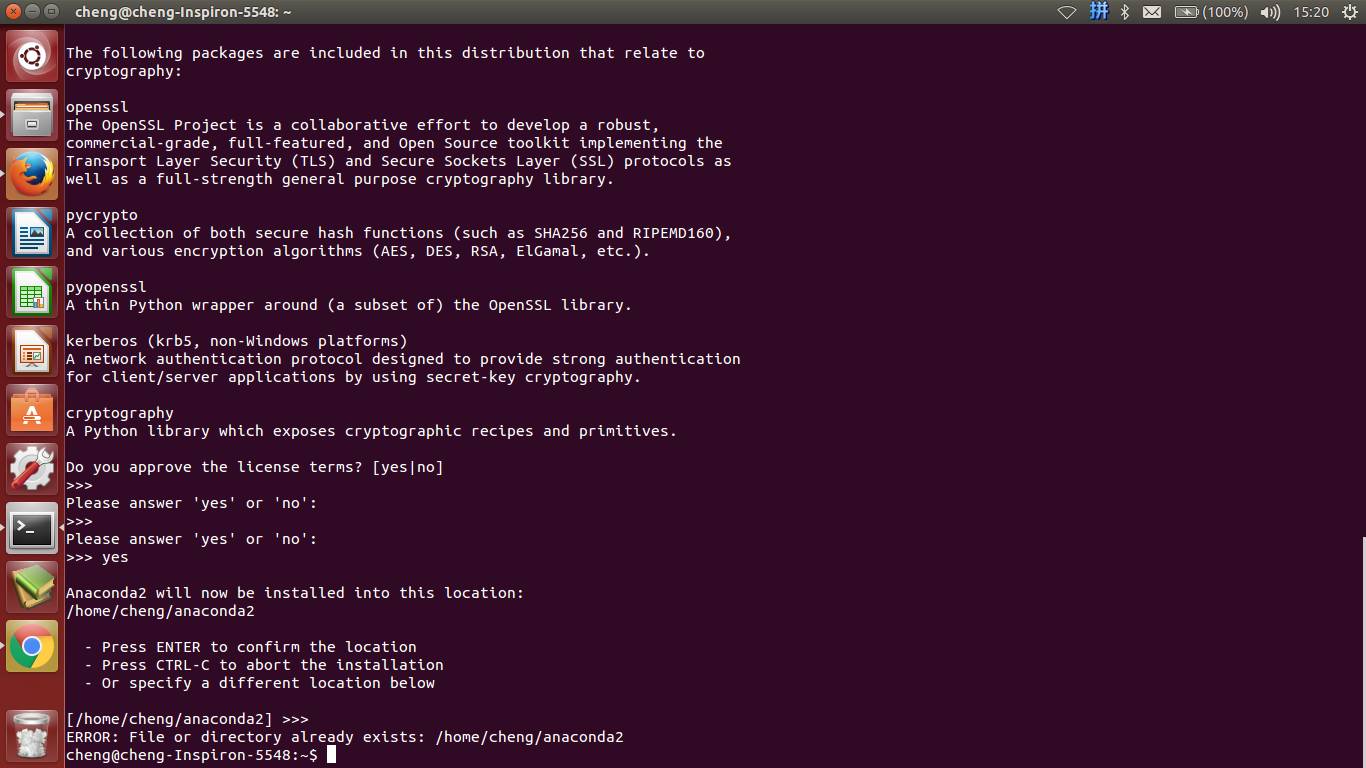
Task: Click the 'openssl' package heading
Action: 97,107
